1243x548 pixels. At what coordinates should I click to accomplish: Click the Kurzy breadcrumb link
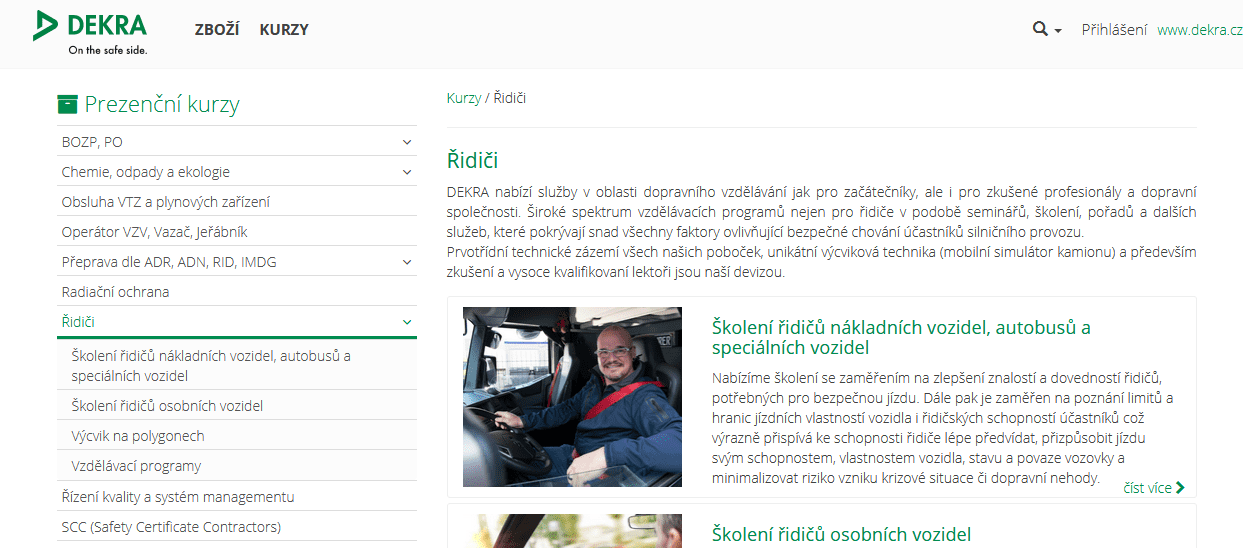coord(464,98)
